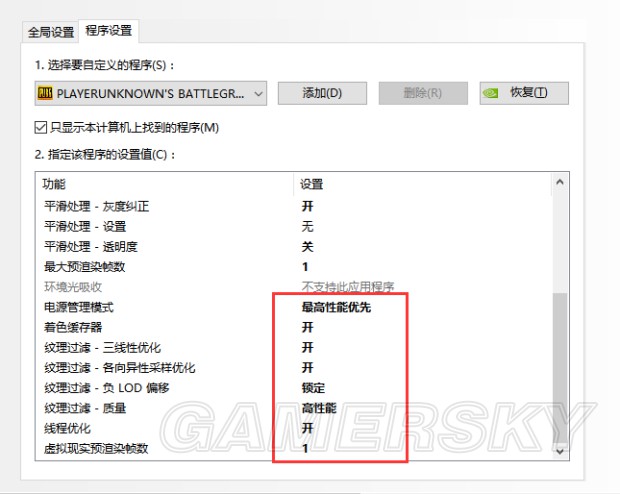Select 着色缓存器 setting row
The image size is (620, 494).
(x=73, y=327)
